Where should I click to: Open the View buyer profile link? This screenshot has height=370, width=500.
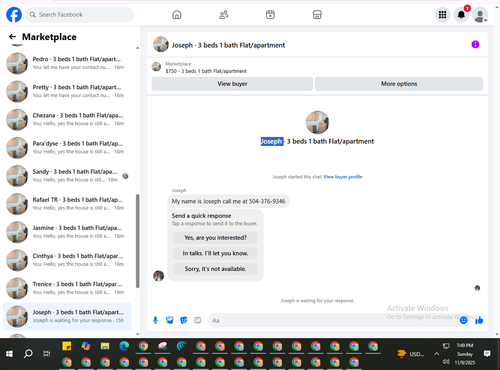click(343, 177)
